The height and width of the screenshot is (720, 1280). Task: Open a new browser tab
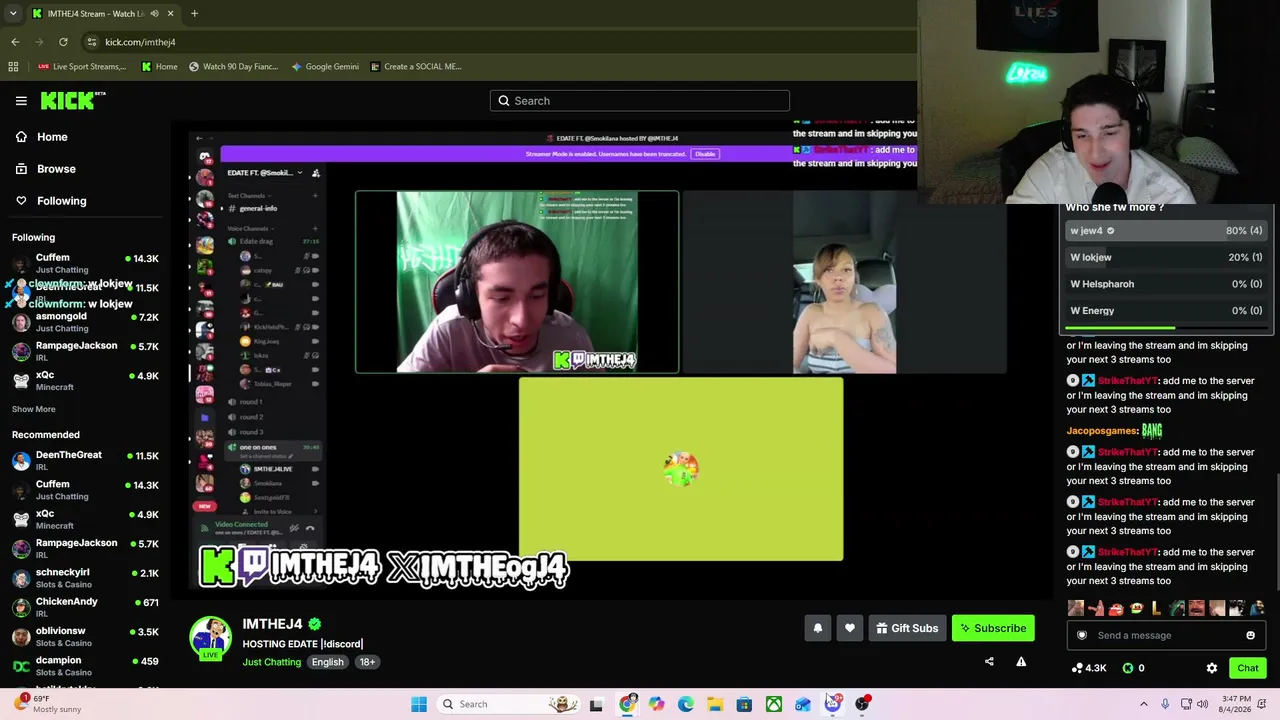click(x=194, y=14)
